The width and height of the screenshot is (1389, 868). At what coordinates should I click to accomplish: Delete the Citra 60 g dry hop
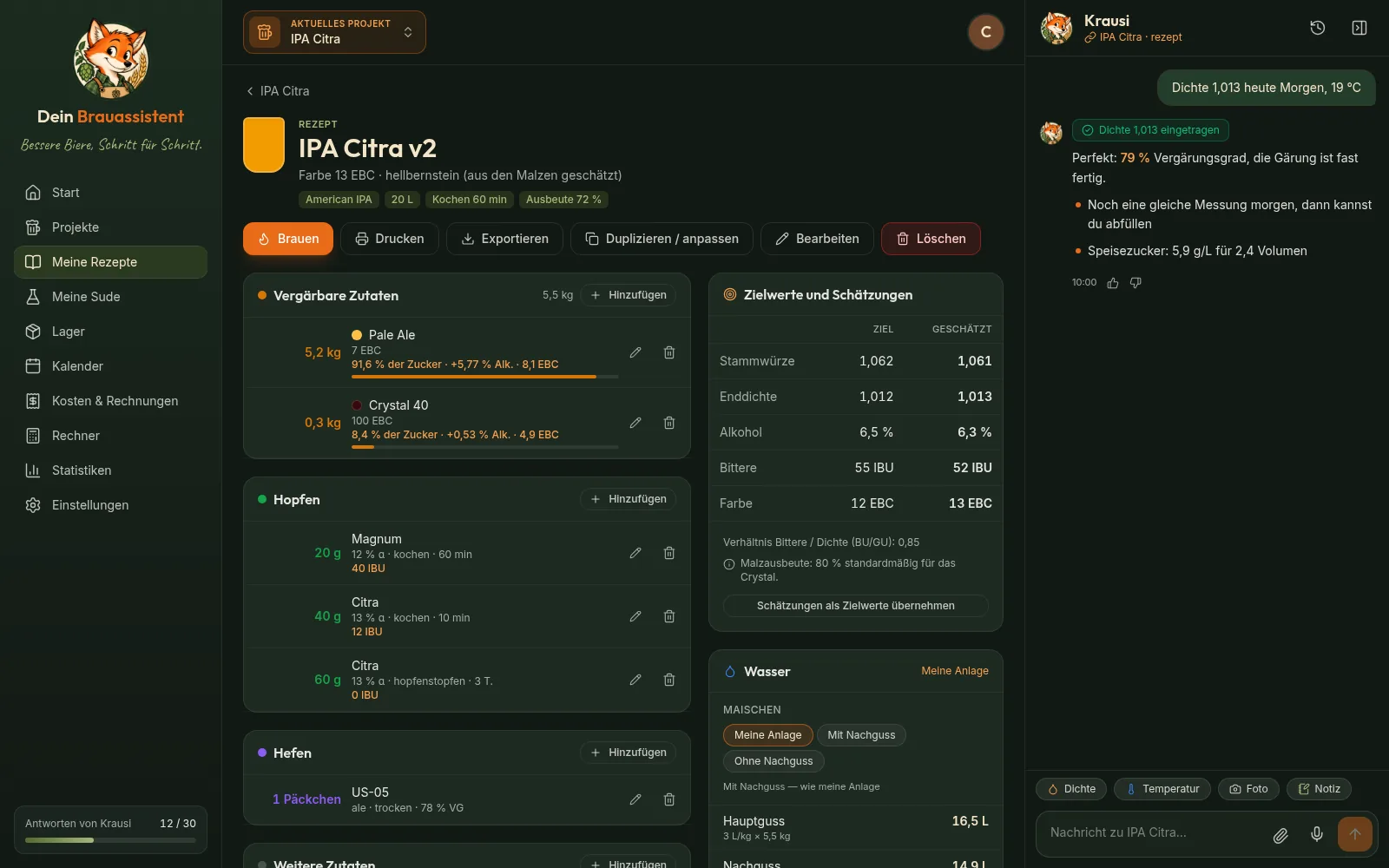pos(669,680)
